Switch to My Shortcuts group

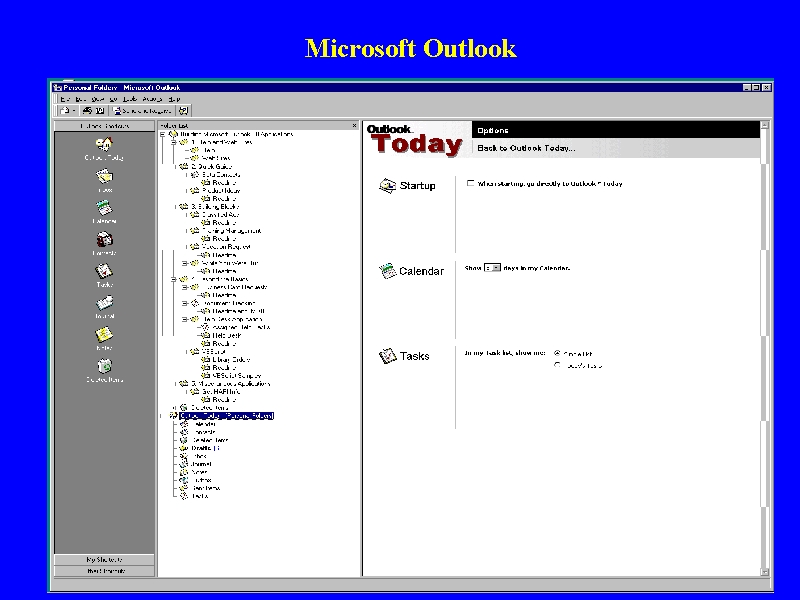105,560
